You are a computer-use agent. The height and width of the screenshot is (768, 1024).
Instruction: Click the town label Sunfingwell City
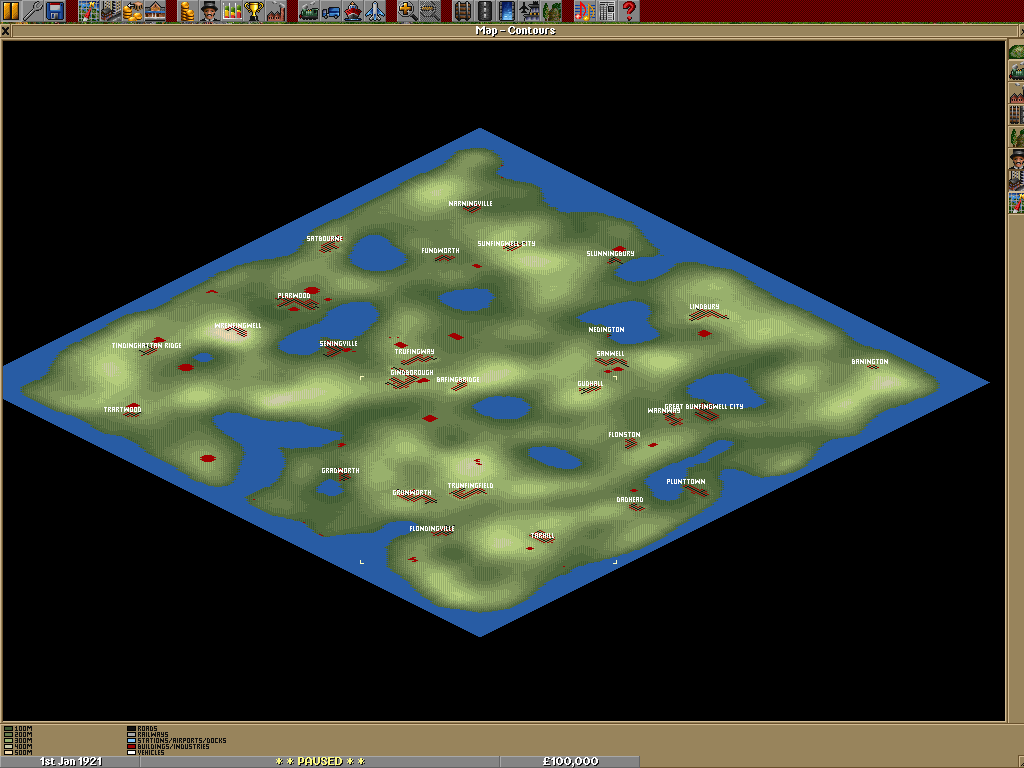click(x=506, y=244)
